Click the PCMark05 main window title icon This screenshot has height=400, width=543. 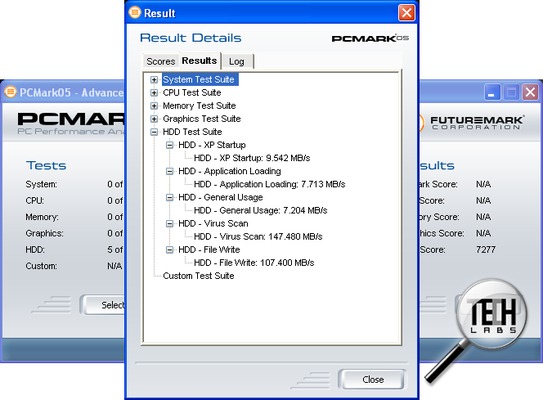click(x=10, y=92)
